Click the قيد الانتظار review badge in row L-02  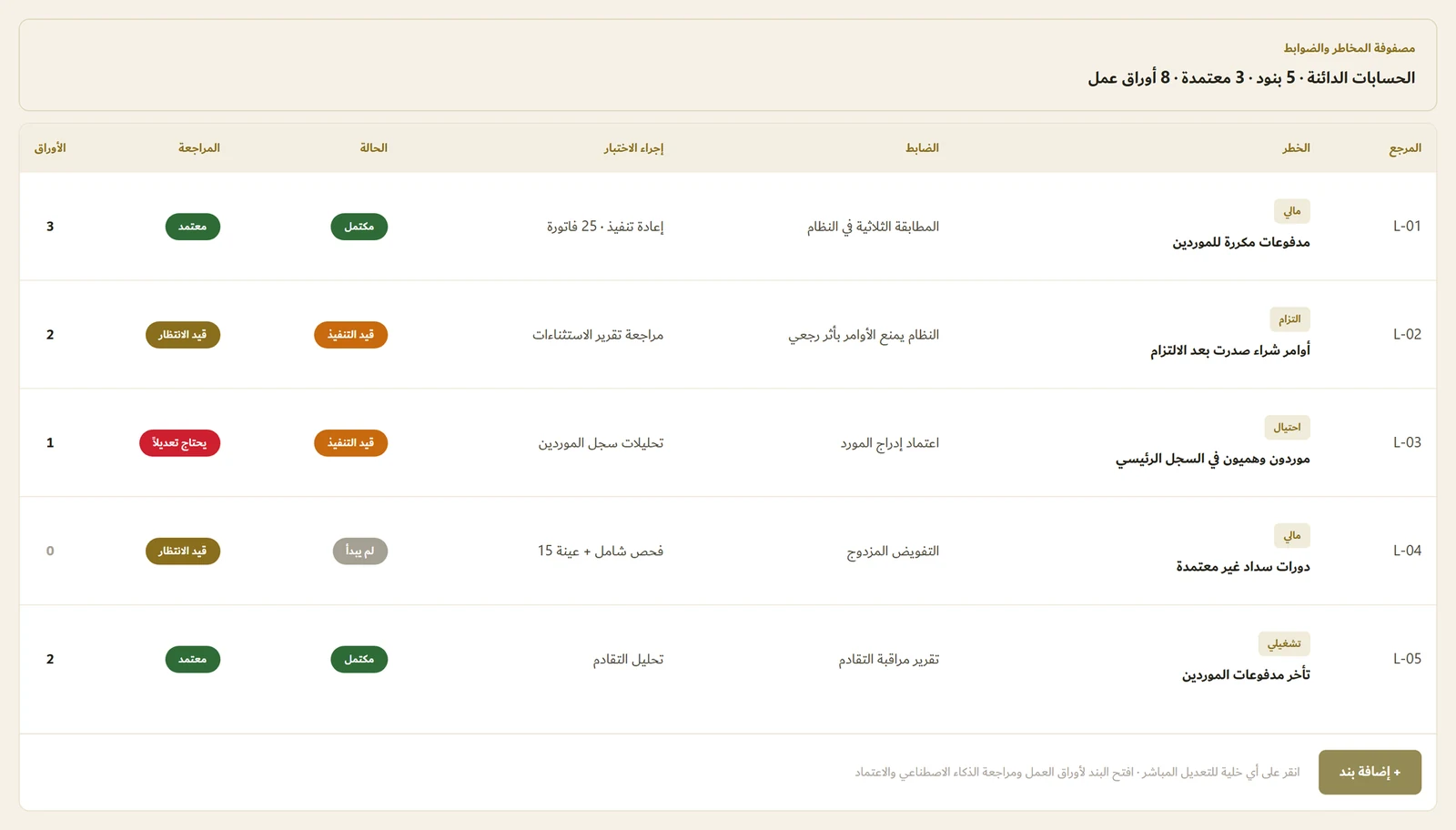click(183, 335)
